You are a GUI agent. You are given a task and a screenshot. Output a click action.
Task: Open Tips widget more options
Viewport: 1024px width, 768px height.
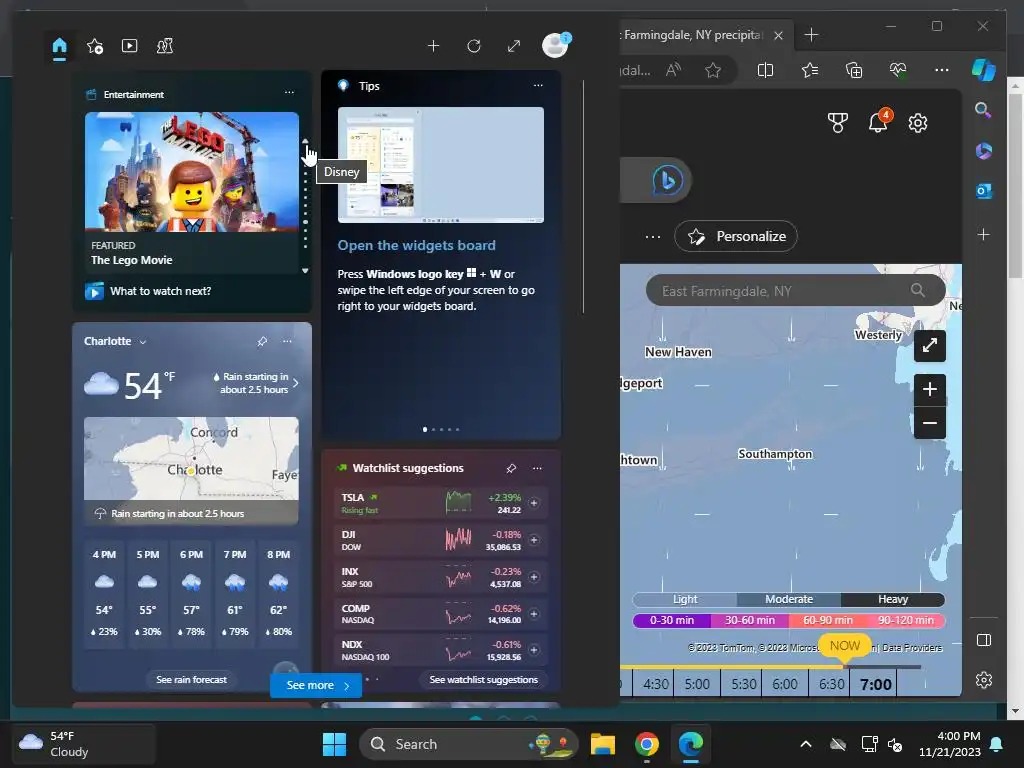pos(538,85)
